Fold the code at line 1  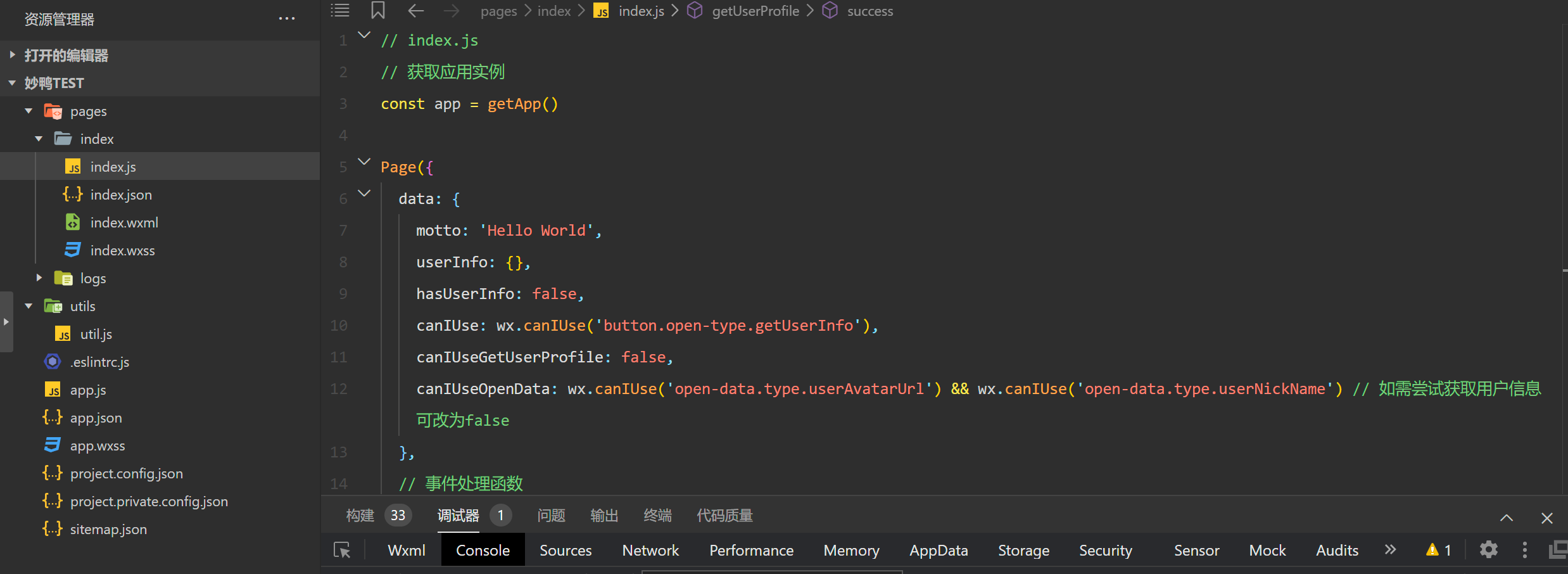click(364, 35)
